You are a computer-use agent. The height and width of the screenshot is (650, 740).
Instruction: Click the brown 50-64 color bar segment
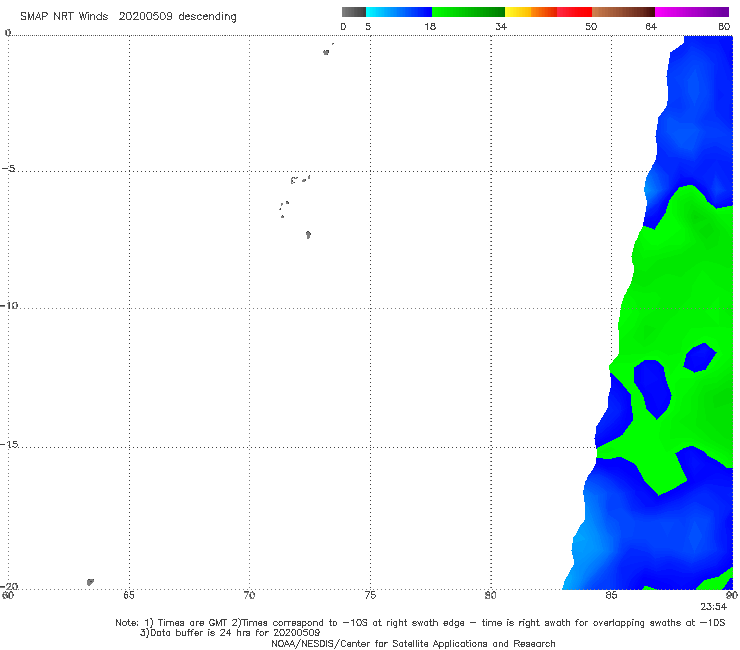623,12
